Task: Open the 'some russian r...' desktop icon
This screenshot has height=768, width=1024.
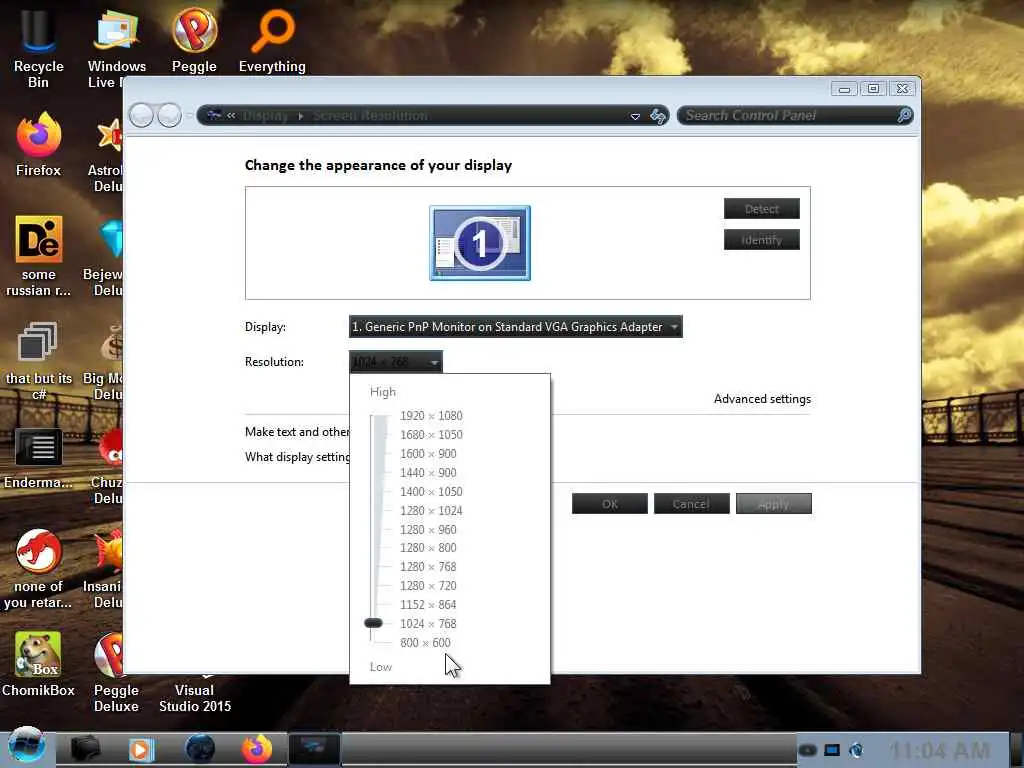Action: point(38,257)
